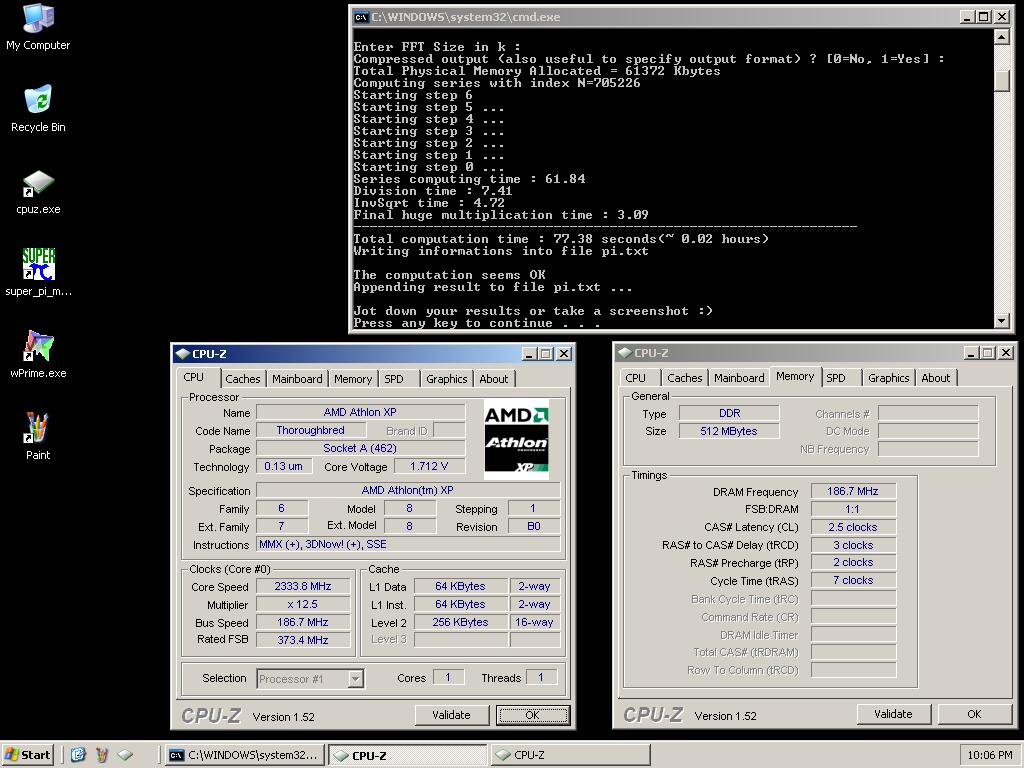Minimize the cmd.exe window
The image size is (1024, 768).
click(x=968, y=17)
